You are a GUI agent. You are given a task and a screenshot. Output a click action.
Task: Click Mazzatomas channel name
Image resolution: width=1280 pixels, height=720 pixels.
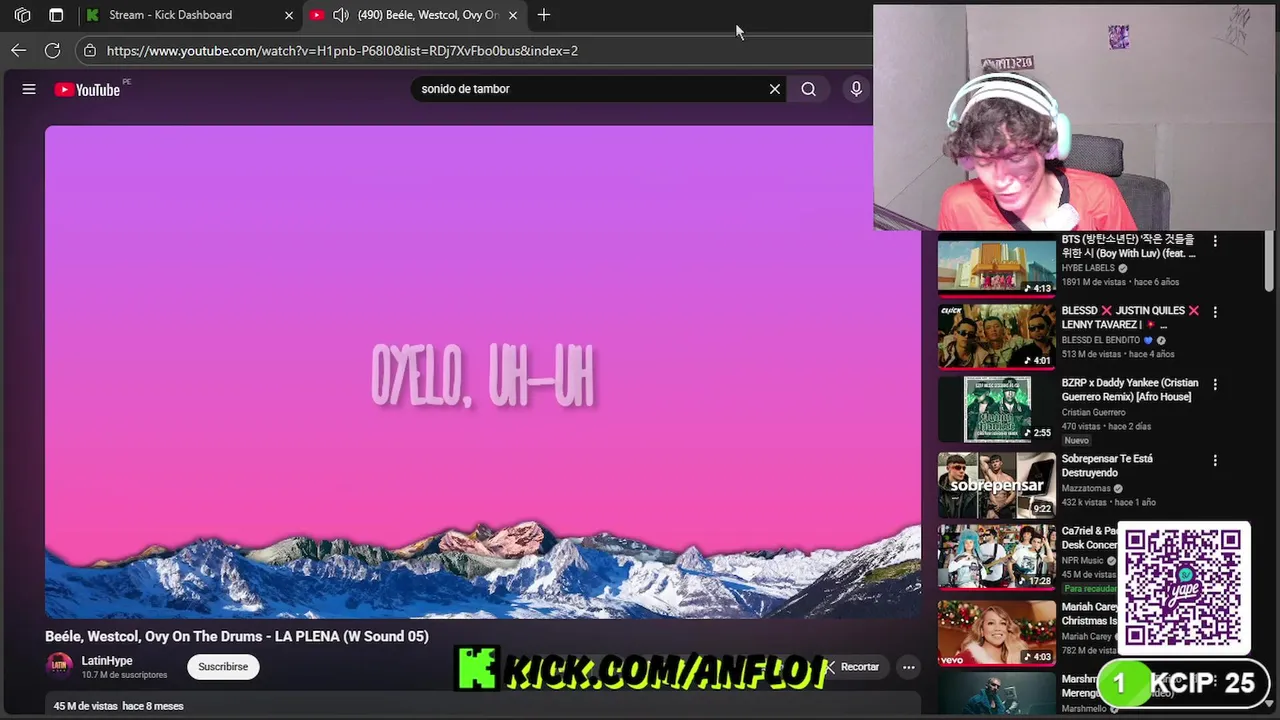pos(1087,488)
